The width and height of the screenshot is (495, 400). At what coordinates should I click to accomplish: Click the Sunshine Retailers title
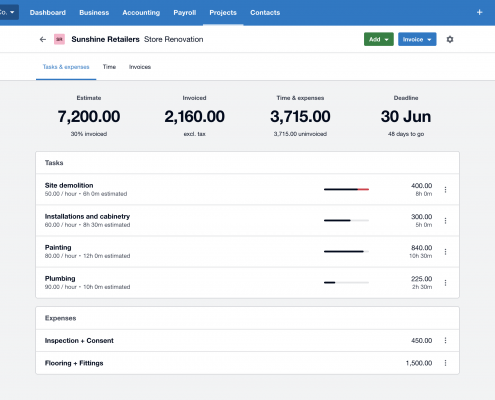[x=105, y=39]
